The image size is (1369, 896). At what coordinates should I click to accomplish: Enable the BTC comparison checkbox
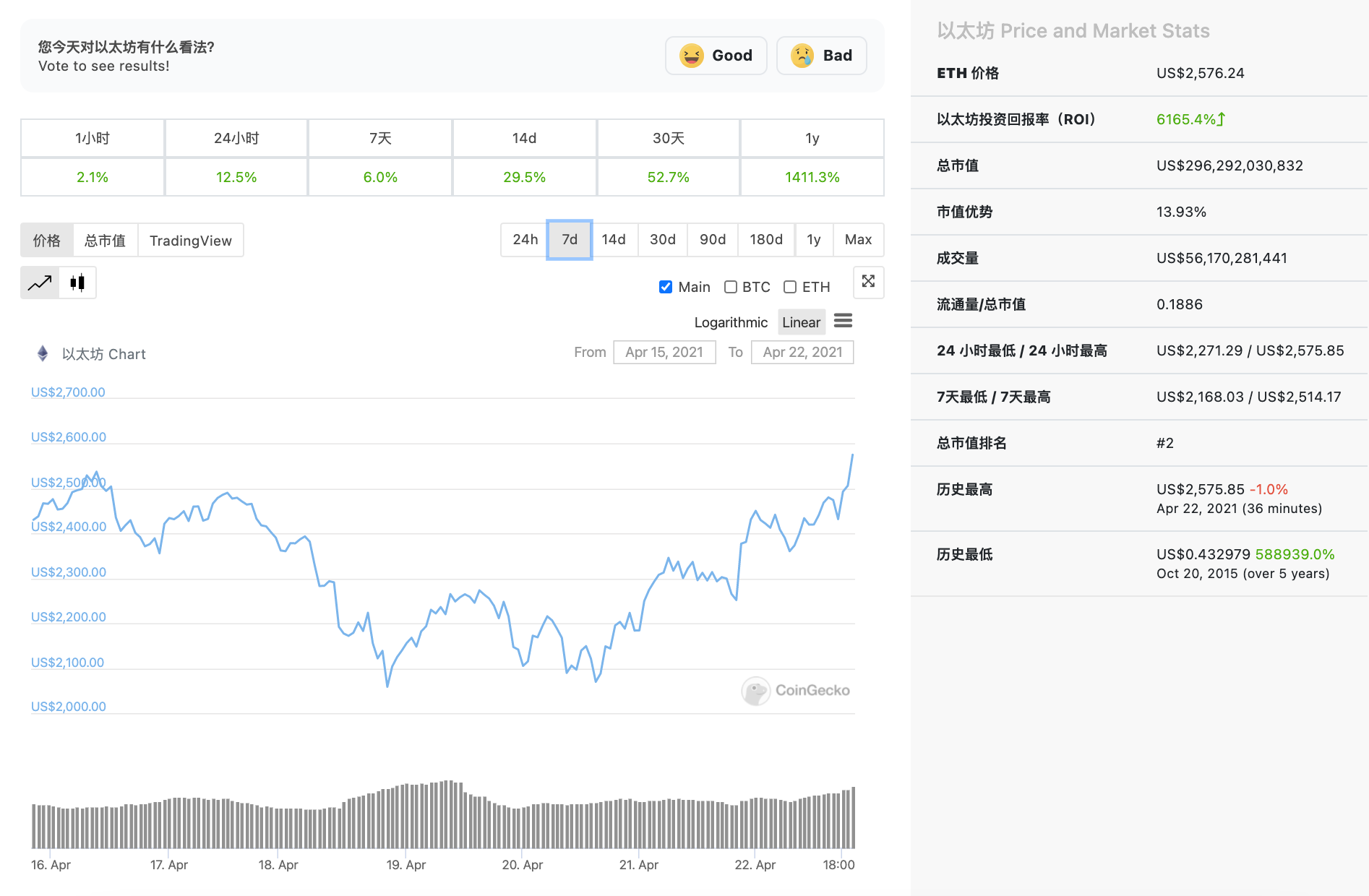[x=730, y=287]
